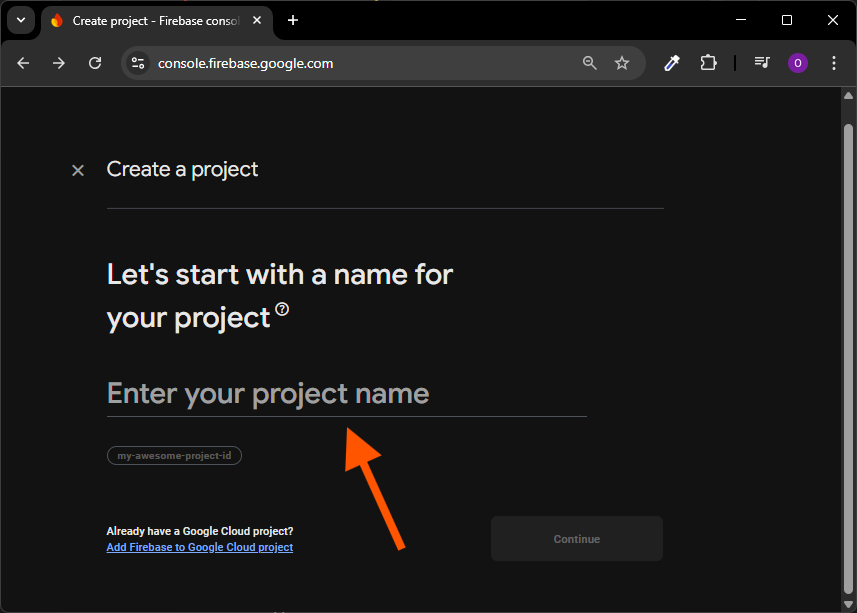The image size is (857, 613).
Task: Reload the Firebase console page
Action: (95, 63)
